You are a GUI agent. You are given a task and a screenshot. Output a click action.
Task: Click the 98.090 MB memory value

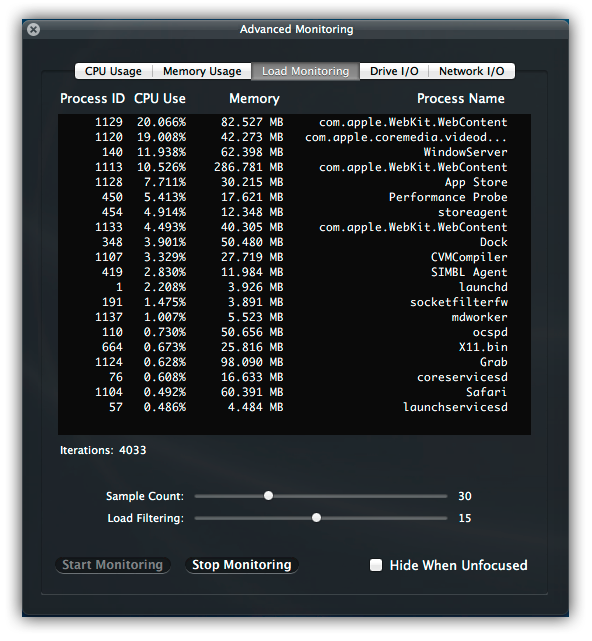tap(252, 362)
